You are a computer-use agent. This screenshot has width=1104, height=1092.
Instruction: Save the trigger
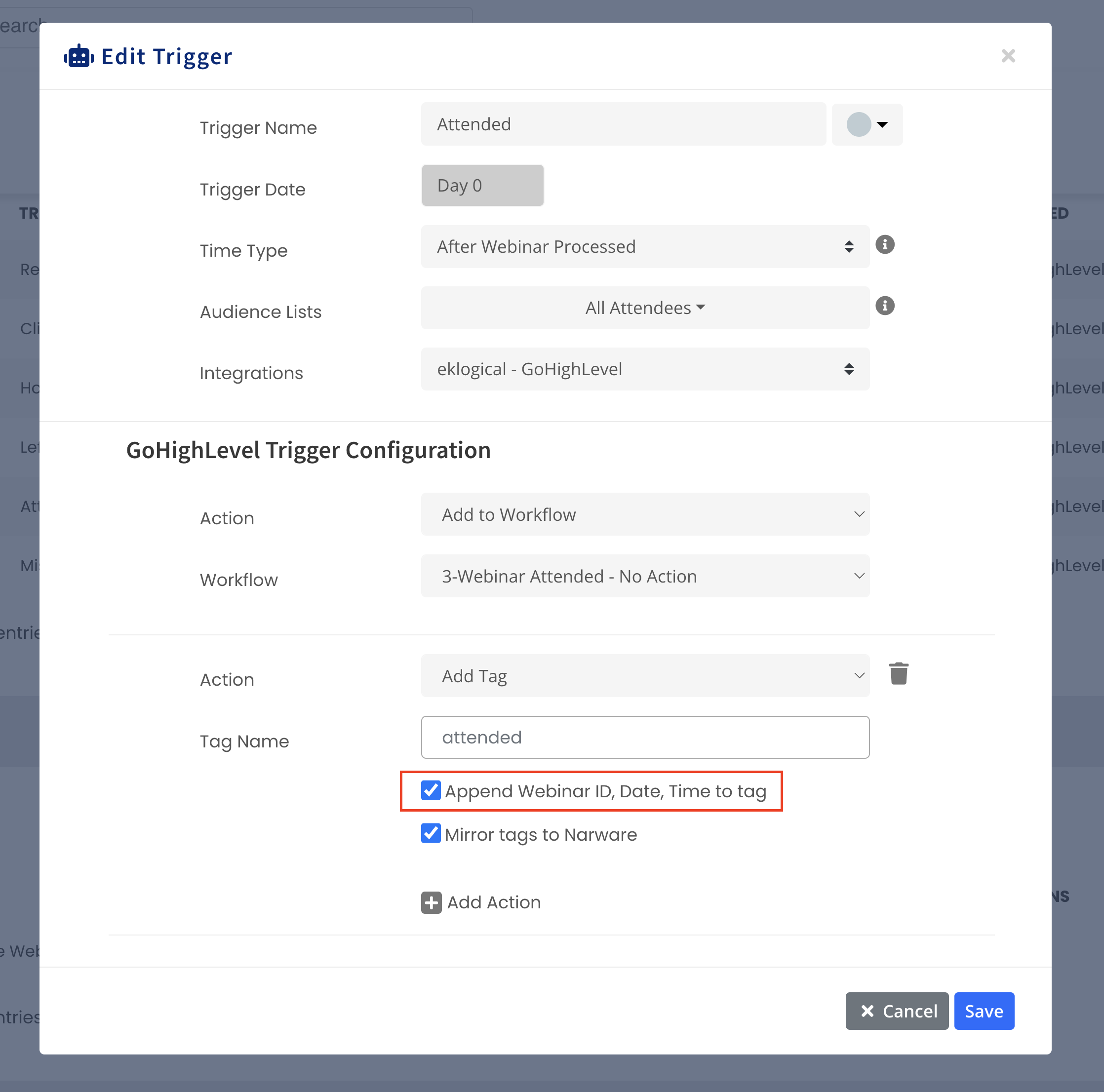pos(984,1011)
